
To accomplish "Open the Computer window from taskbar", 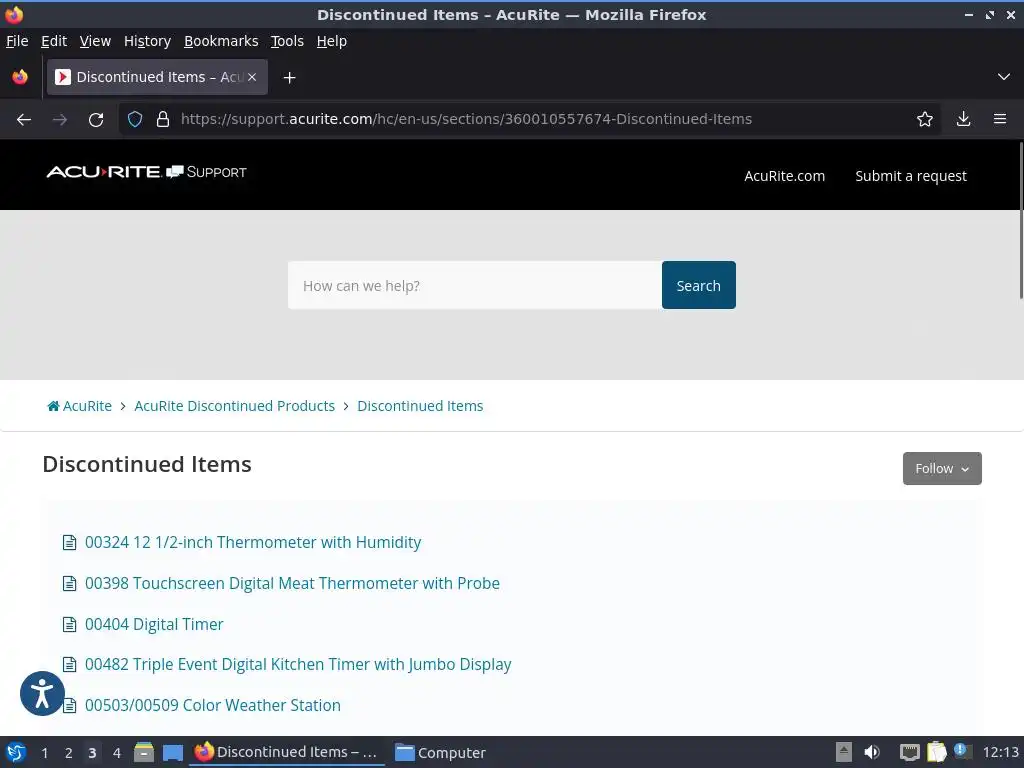I will pyautogui.click(x=441, y=752).
